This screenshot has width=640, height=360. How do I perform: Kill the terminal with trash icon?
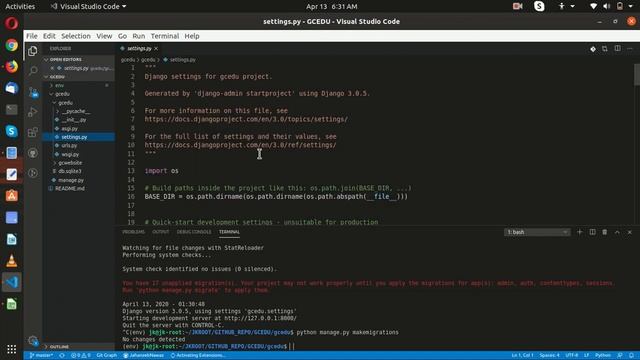604,232
